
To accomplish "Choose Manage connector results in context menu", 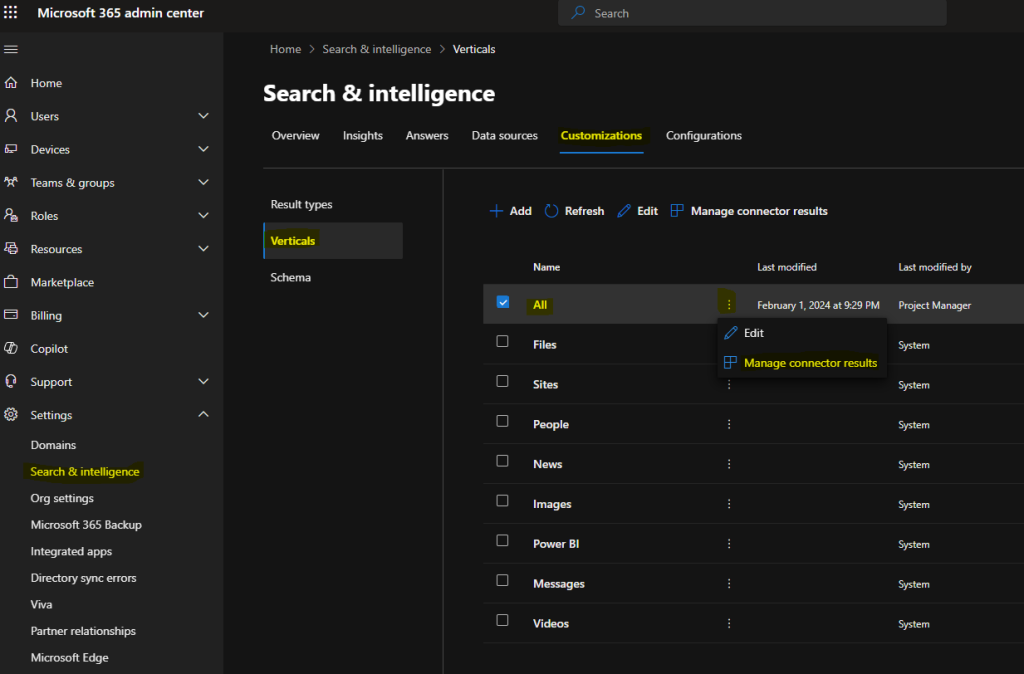I will 802,363.
